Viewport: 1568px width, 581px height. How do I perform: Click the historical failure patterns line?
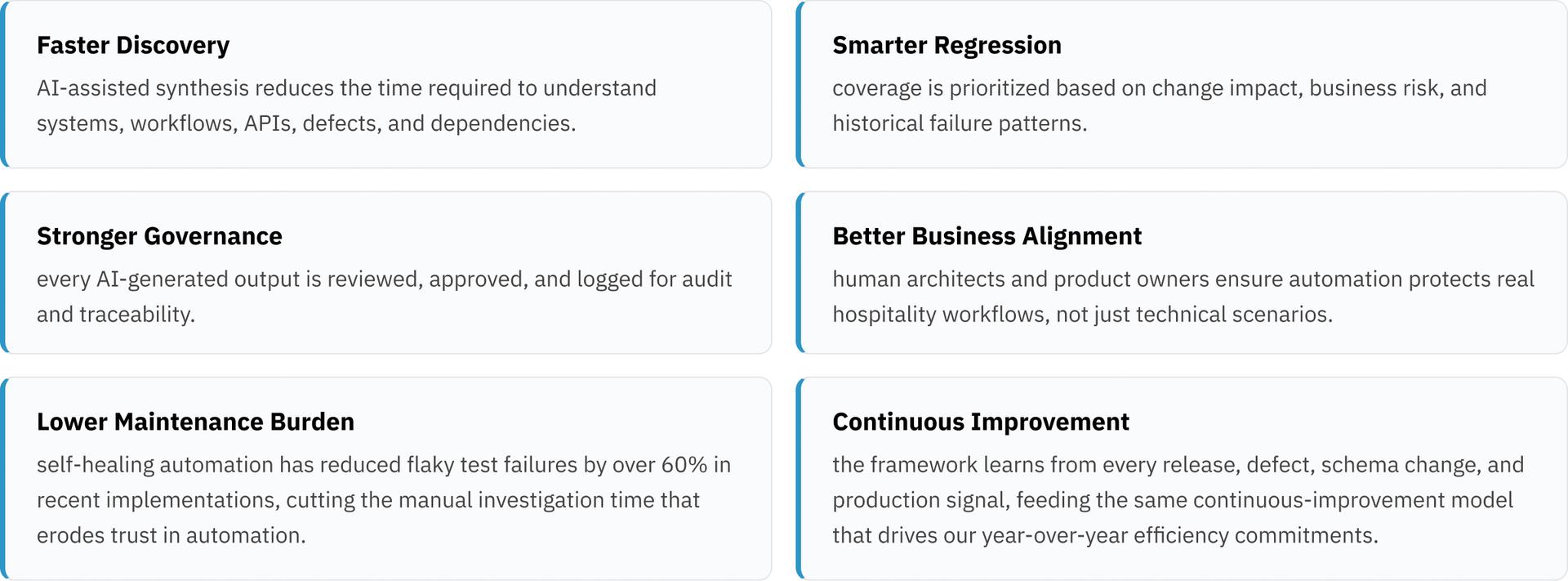point(960,123)
